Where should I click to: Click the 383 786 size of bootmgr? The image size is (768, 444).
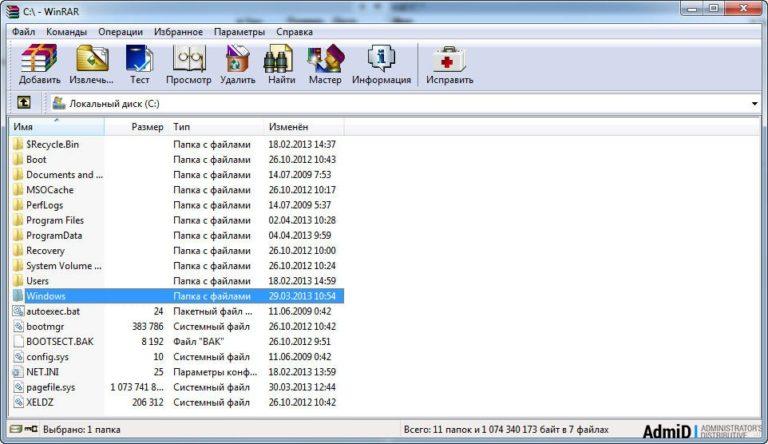[147, 326]
